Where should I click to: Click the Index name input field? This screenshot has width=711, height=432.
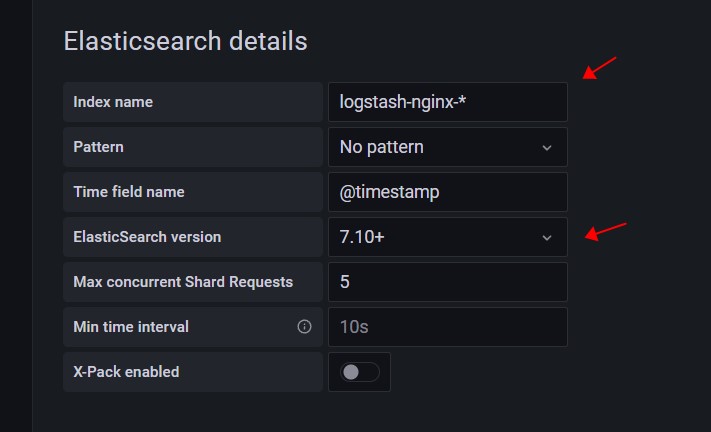(x=447, y=102)
